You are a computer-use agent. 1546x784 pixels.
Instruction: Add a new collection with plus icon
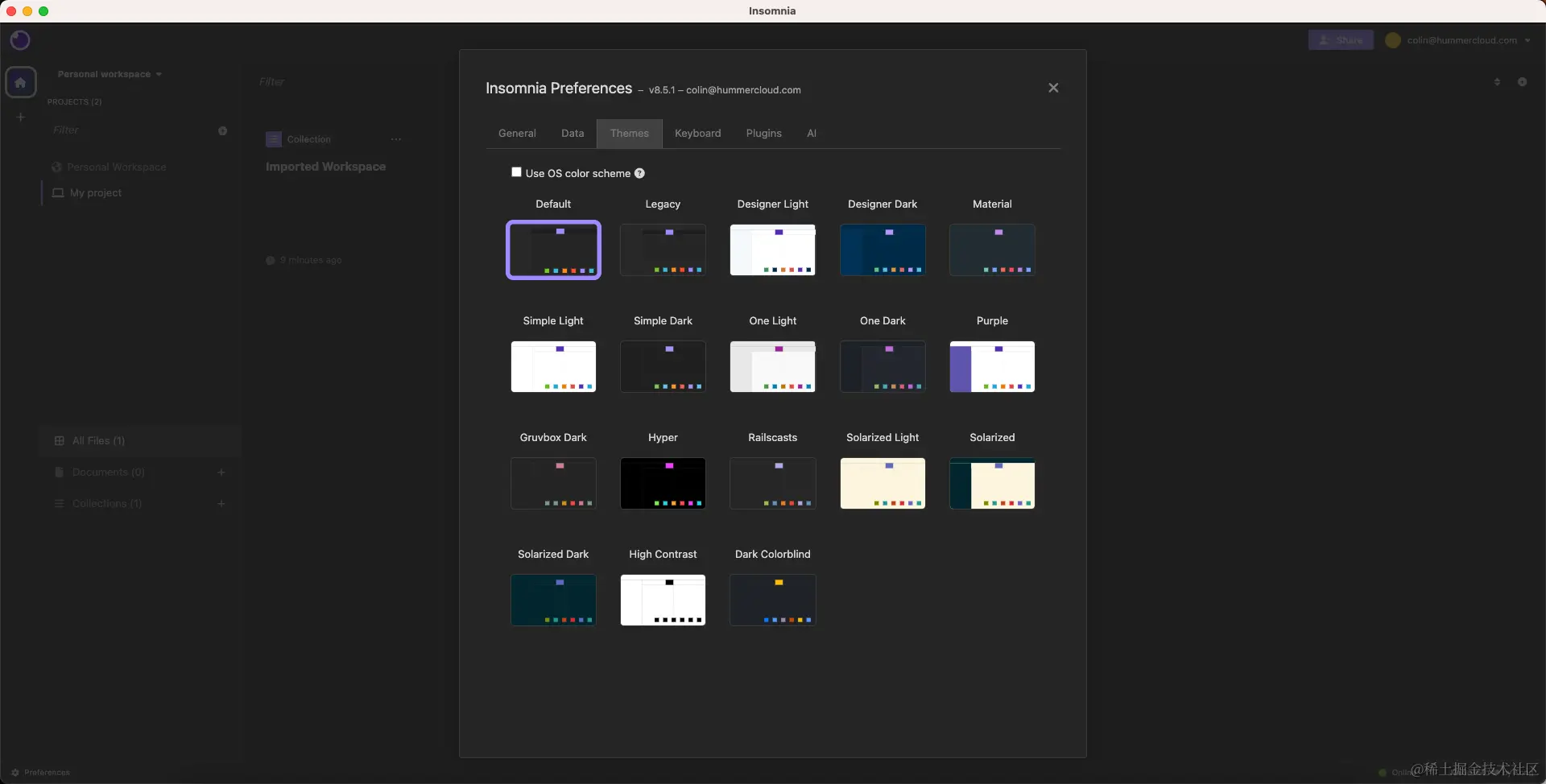point(221,504)
